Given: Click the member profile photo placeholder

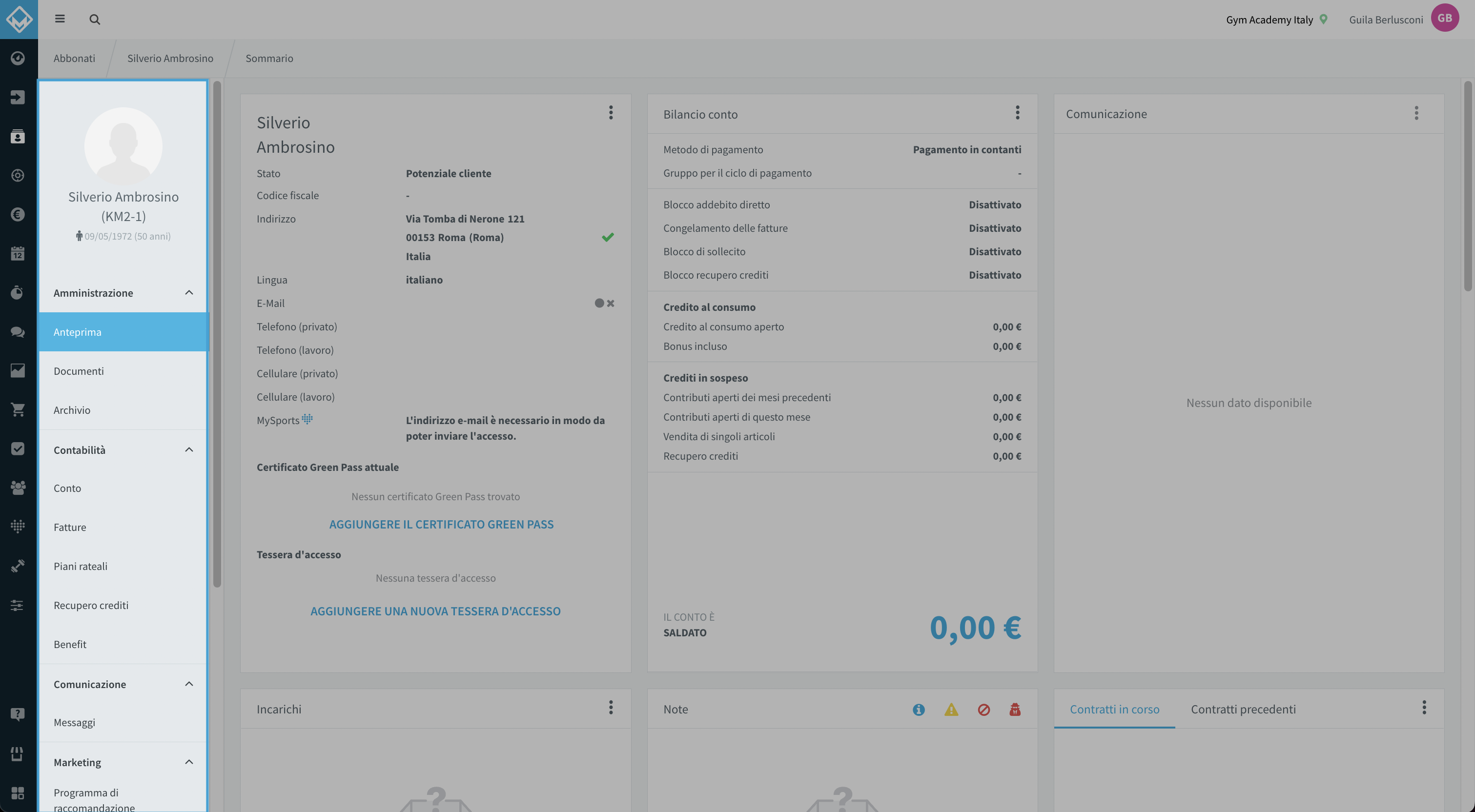Looking at the screenshot, I should point(123,146).
